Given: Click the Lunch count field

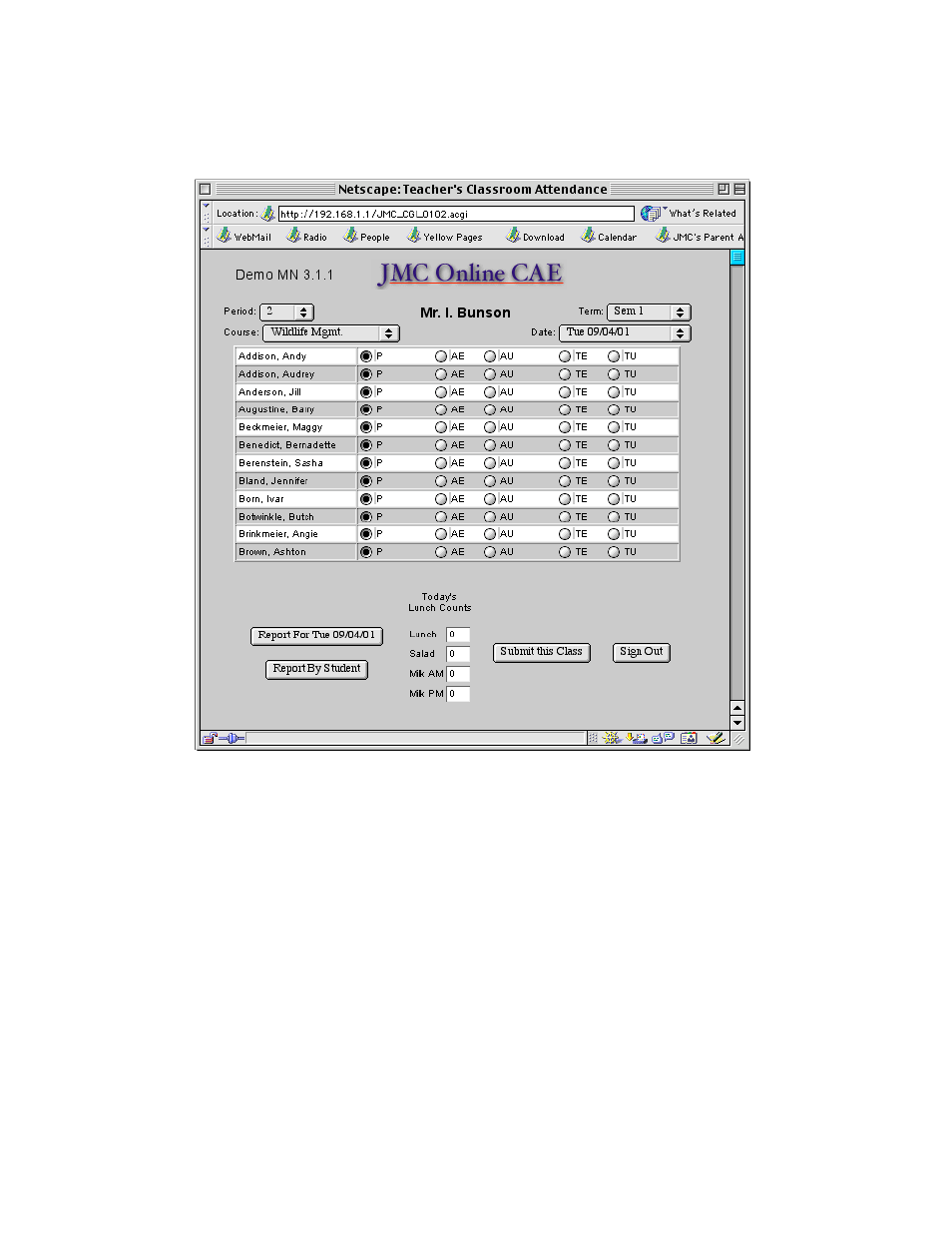Looking at the screenshot, I should 458,635.
